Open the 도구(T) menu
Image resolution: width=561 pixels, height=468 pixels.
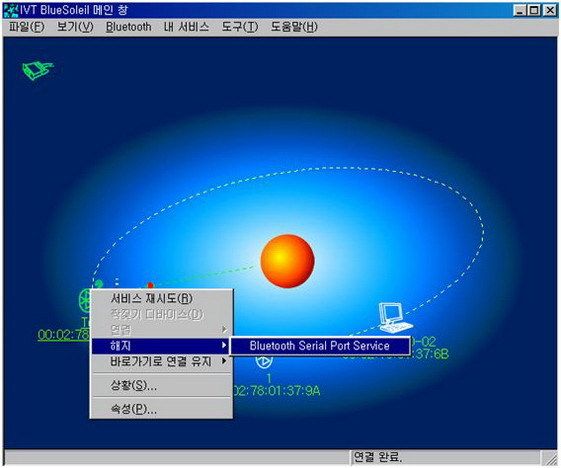point(239,27)
